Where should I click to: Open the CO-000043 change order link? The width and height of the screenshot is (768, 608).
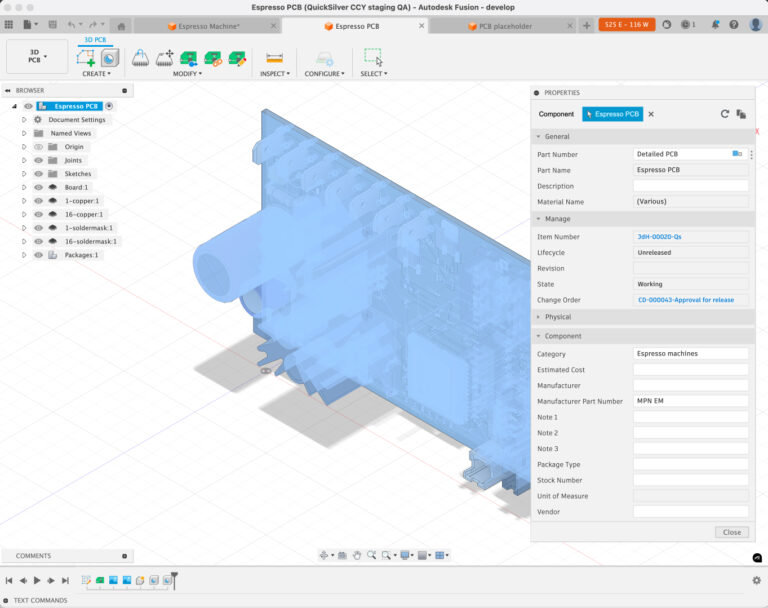point(685,300)
